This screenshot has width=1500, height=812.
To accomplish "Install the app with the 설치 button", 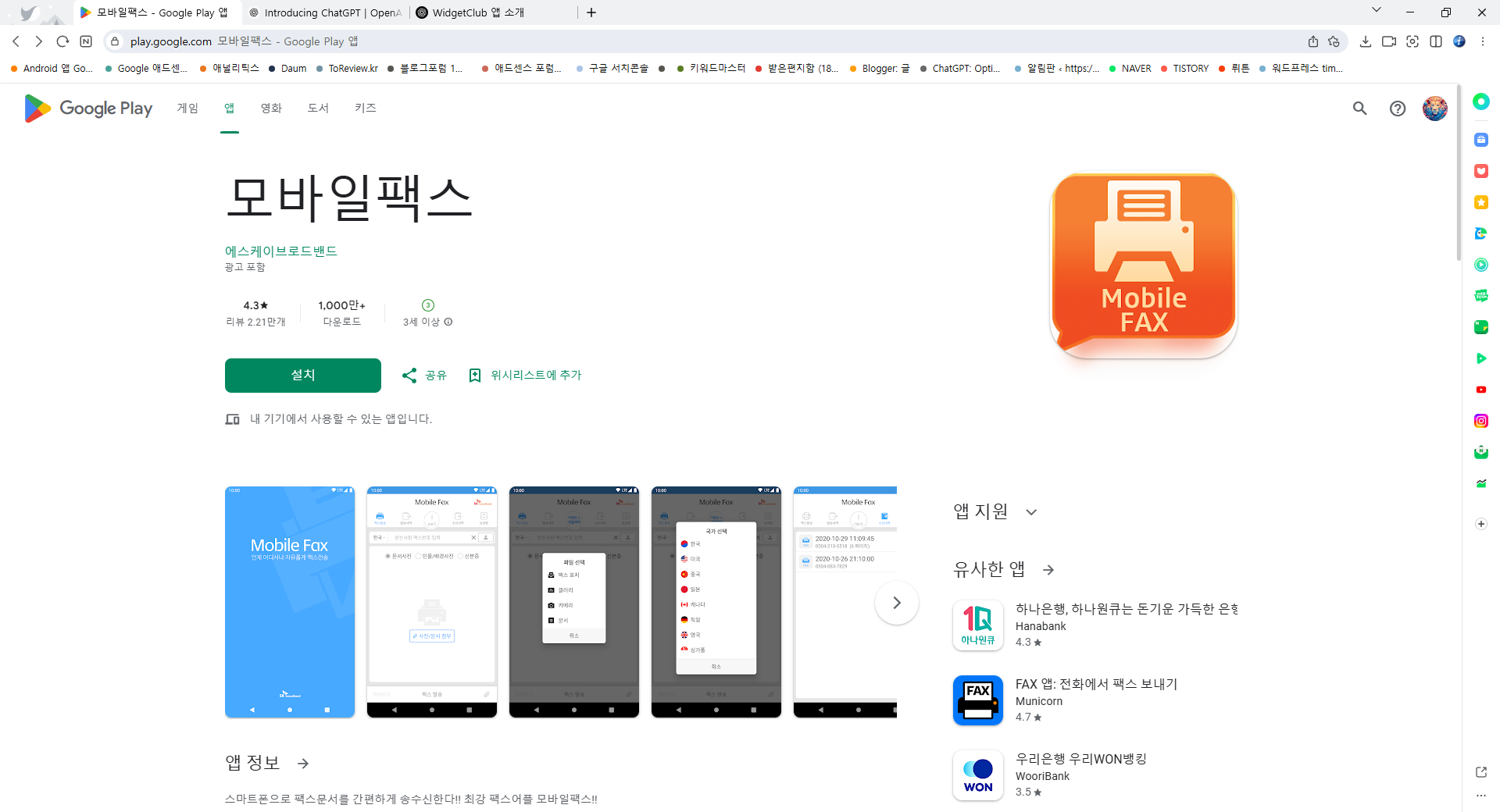I will [302, 375].
